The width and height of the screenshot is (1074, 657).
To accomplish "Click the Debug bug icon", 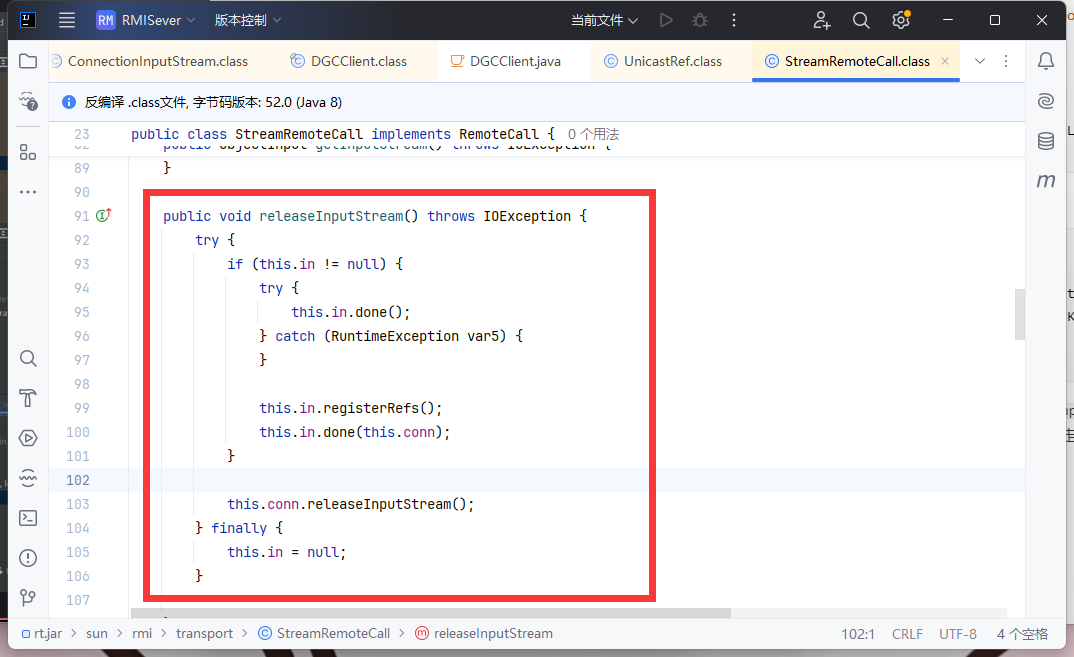I will click(700, 20).
